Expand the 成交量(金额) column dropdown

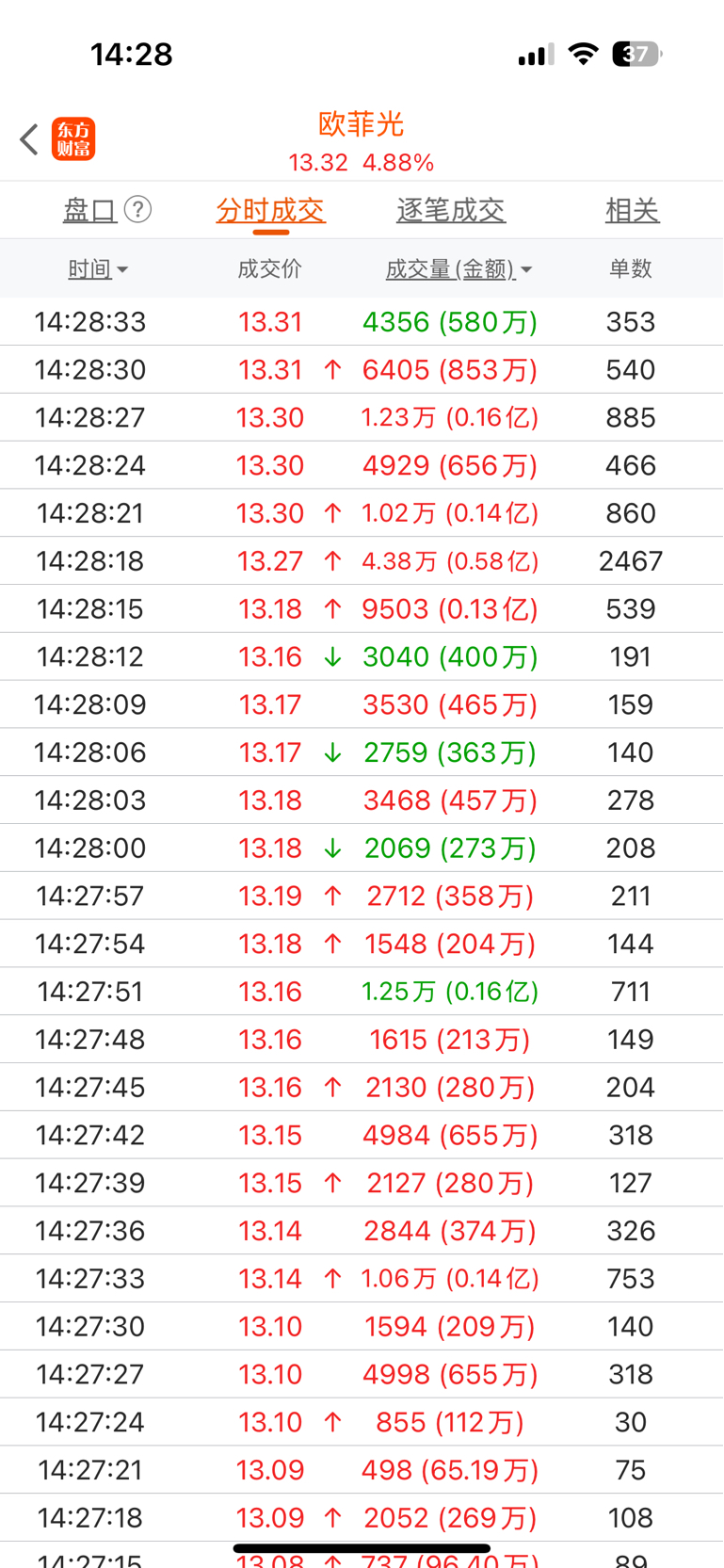tap(459, 269)
